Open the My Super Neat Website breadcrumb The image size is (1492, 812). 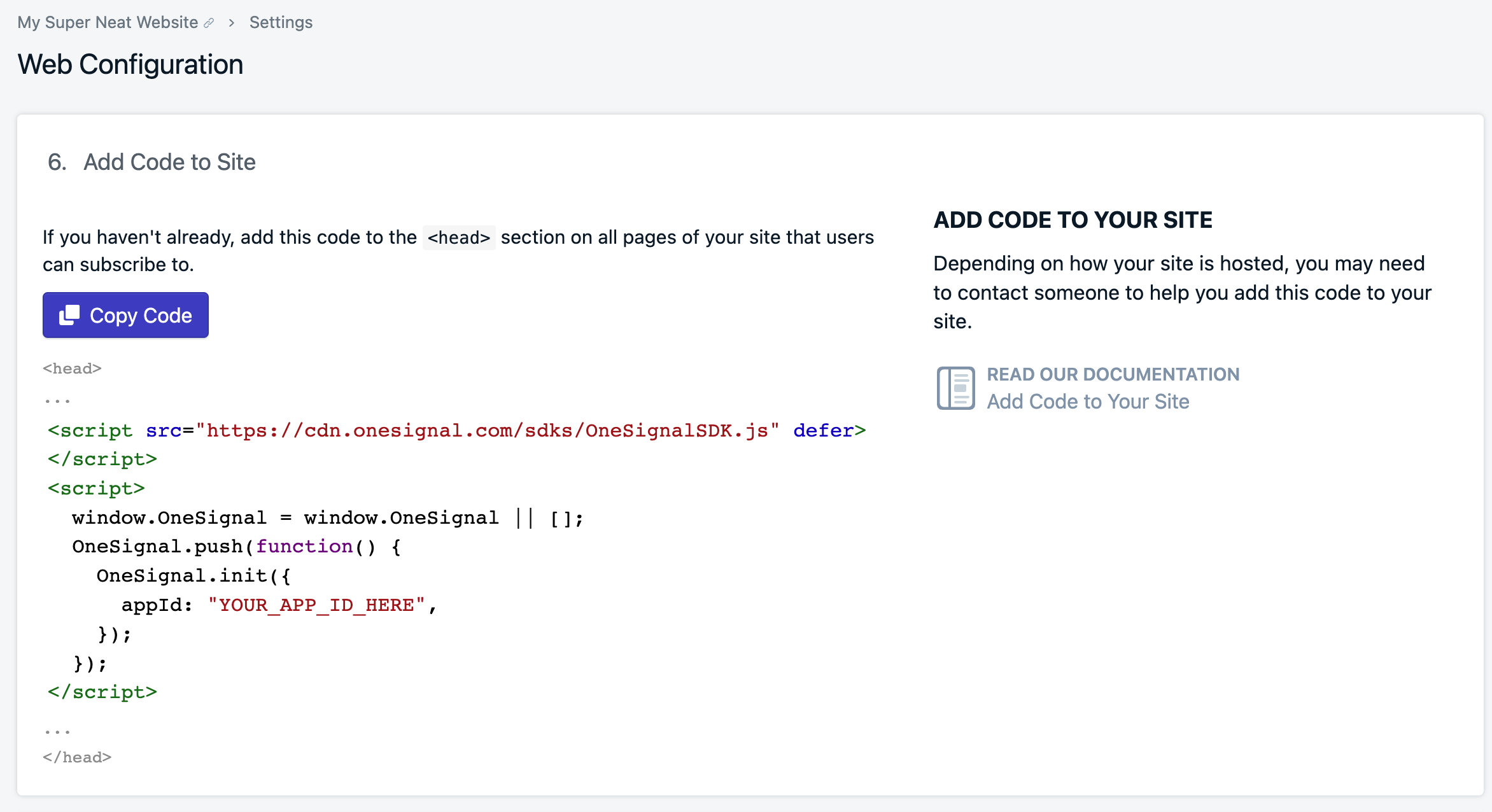[108, 22]
